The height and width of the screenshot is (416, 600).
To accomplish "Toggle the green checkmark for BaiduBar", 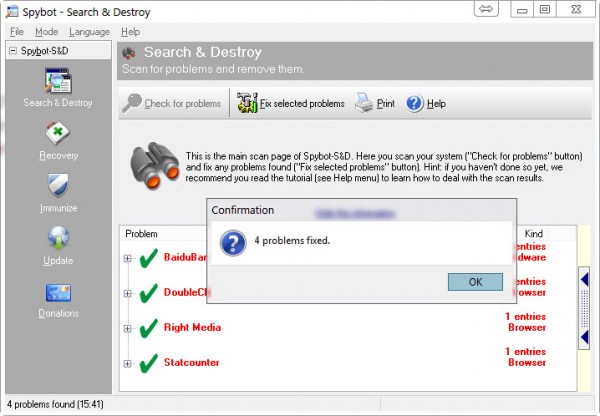I will pyautogui.click(x=148, y=259).
